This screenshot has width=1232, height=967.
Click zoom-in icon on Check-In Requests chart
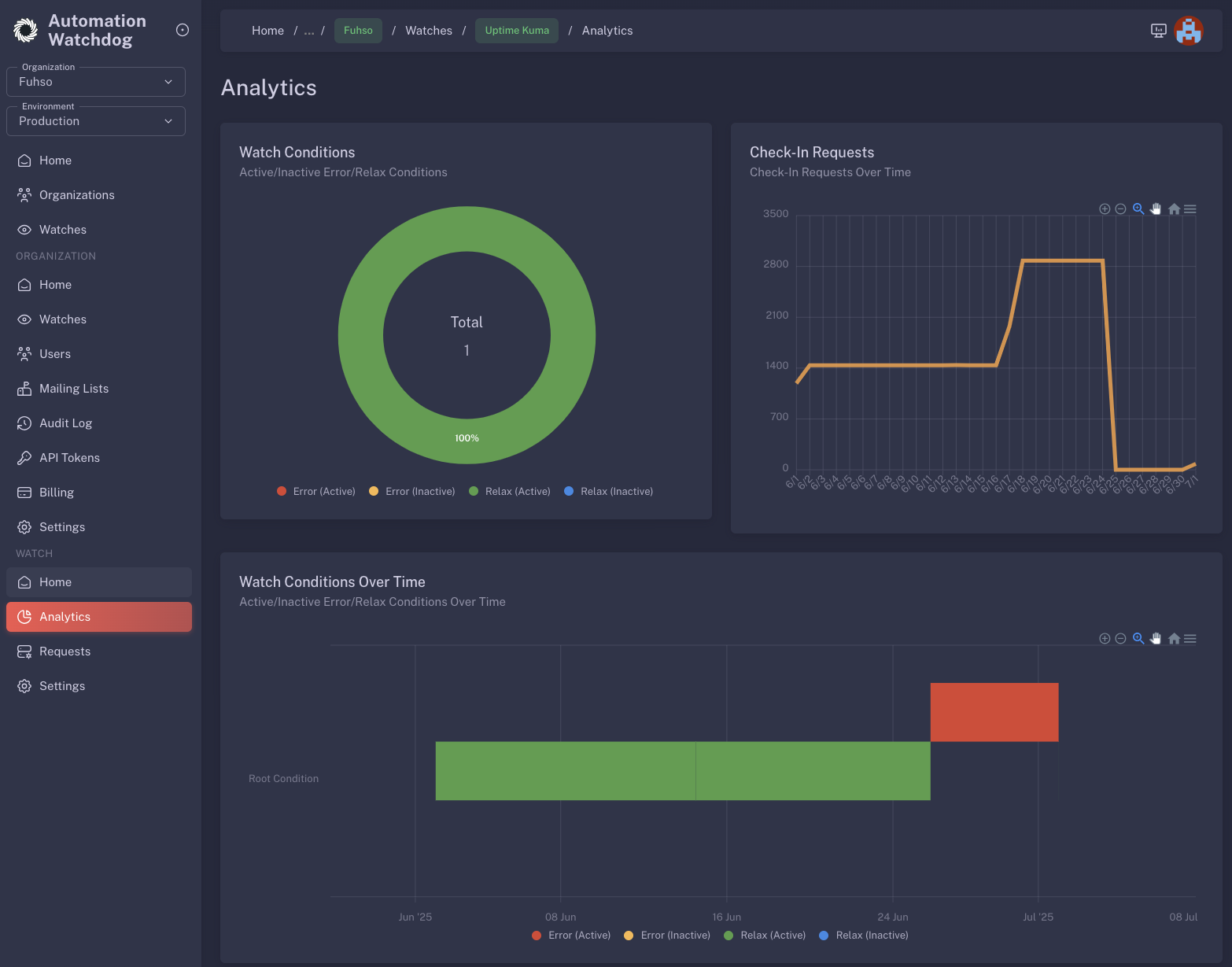pyautogui.click(x=1105, y=209)
